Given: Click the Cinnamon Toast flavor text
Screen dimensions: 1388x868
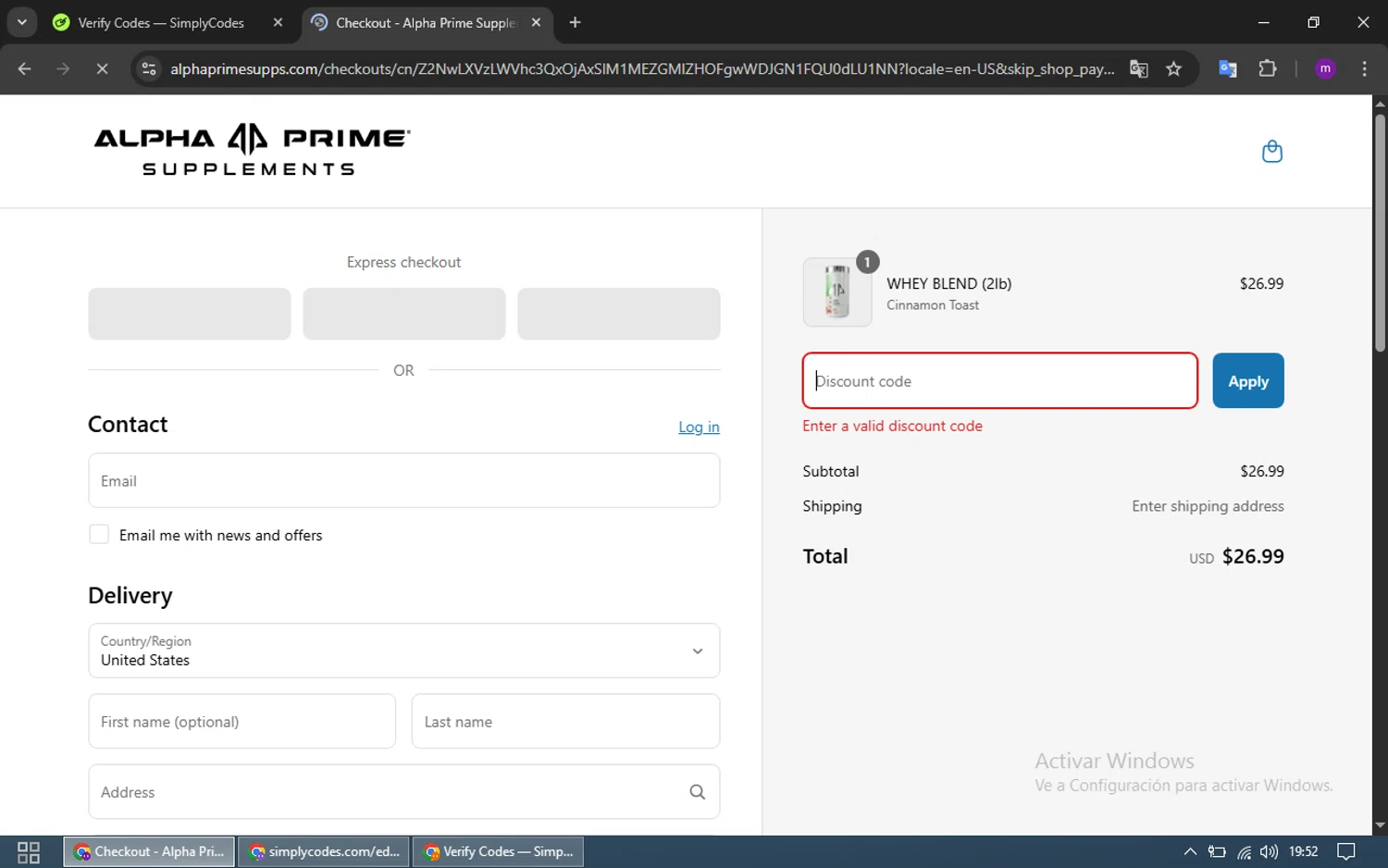Looking at the screenshot, I should point(933,304).
